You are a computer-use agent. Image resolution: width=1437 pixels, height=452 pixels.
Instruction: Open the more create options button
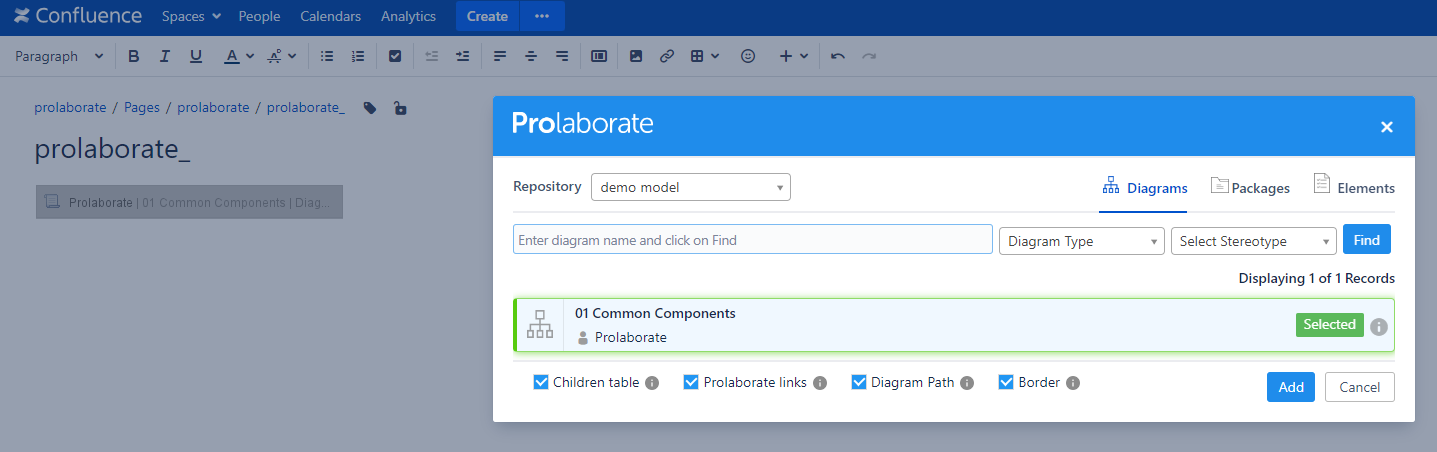coord(542,16)
